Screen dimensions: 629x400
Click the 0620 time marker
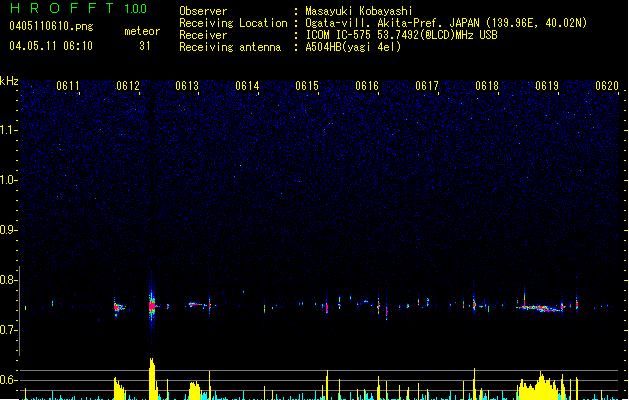(607, 86)
